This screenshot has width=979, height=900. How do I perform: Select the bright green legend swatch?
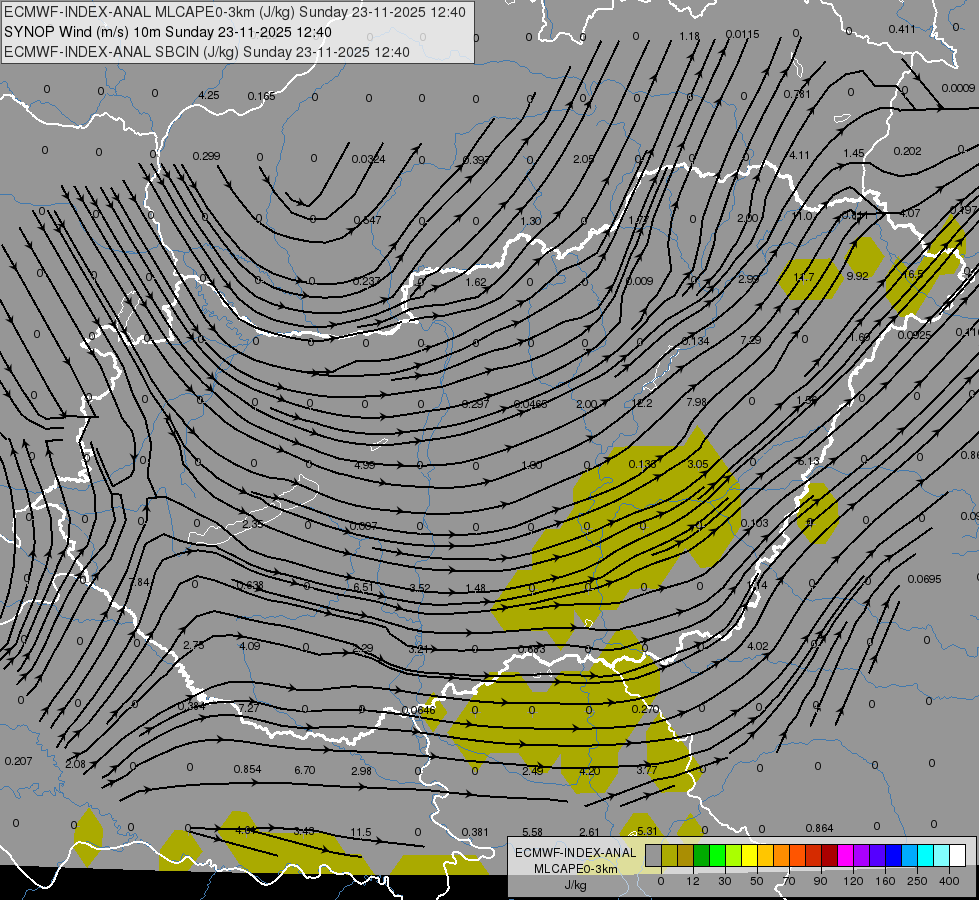pos(718,855)
